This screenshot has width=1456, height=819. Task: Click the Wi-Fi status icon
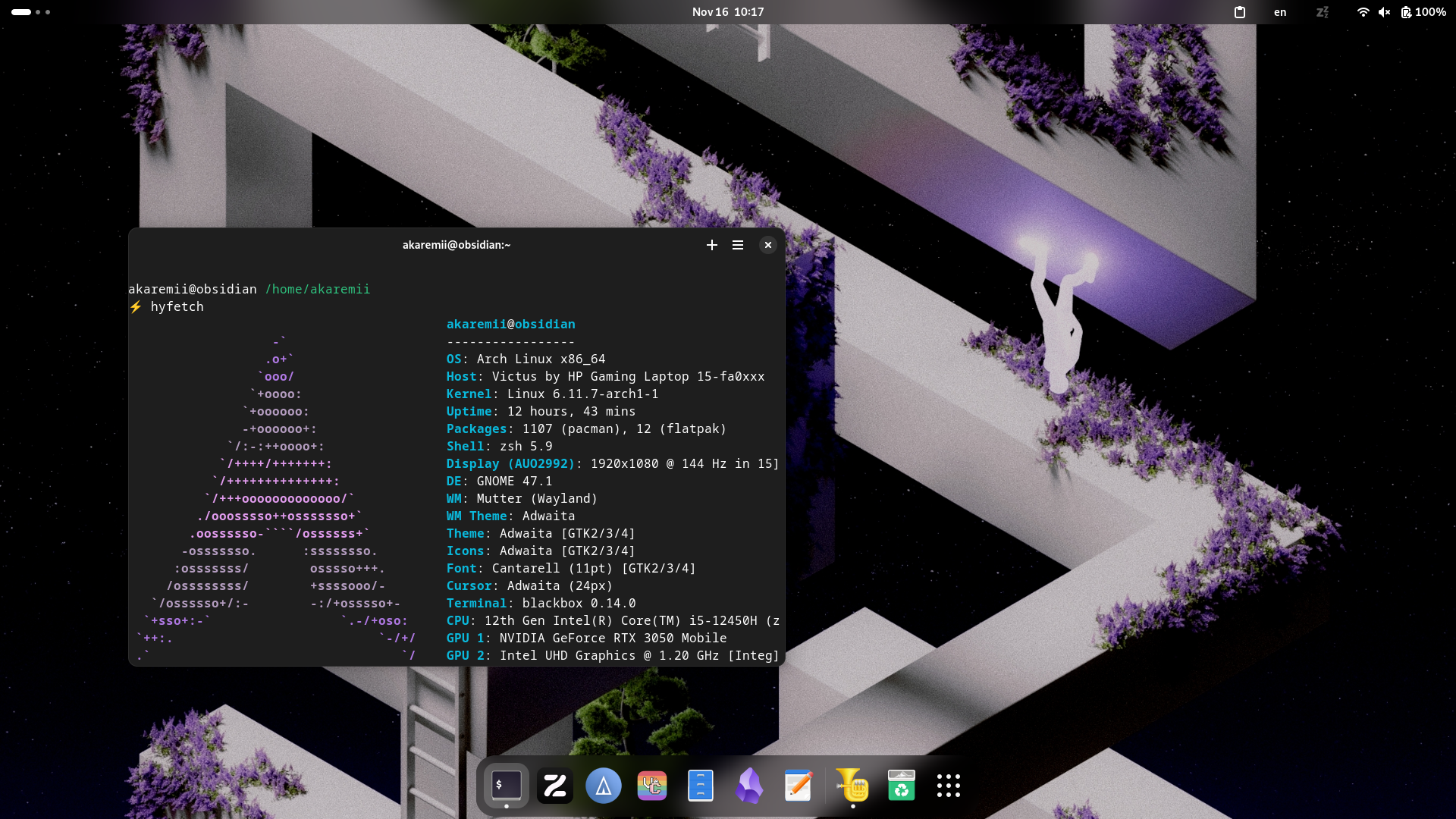[x=1363, y=12]
